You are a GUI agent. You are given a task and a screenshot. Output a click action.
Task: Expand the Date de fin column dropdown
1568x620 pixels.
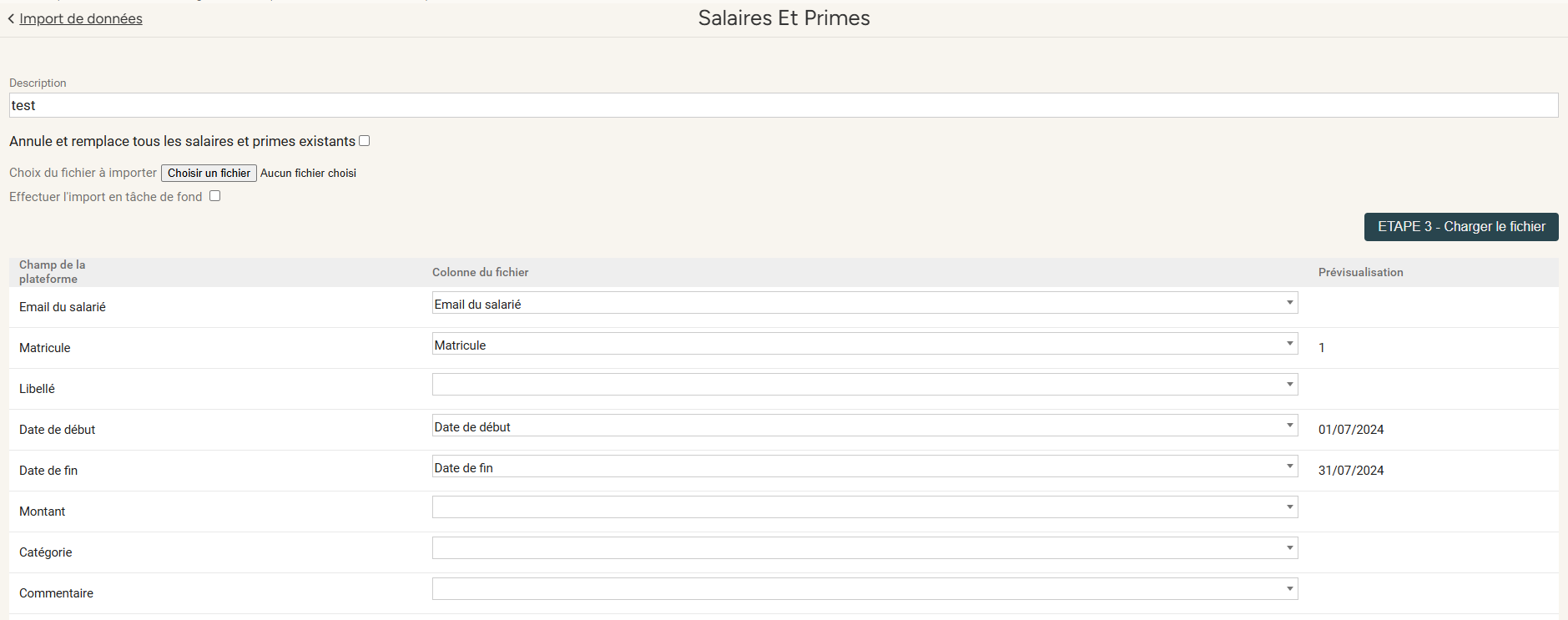[865, 466]
